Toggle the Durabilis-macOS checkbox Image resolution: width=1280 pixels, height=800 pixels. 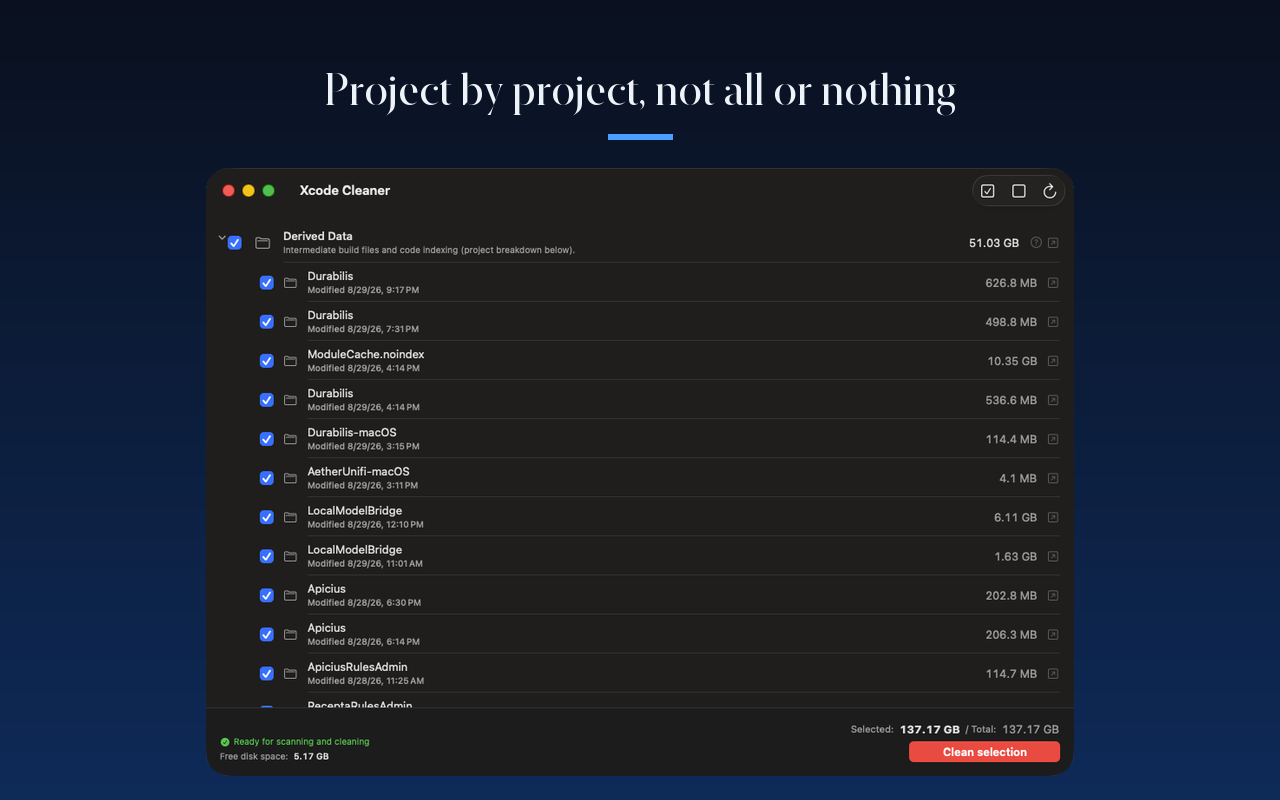267,439
